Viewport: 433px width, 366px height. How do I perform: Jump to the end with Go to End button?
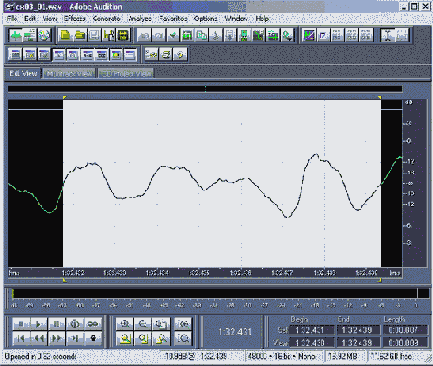pyautogui.click(x=75, y=338)
